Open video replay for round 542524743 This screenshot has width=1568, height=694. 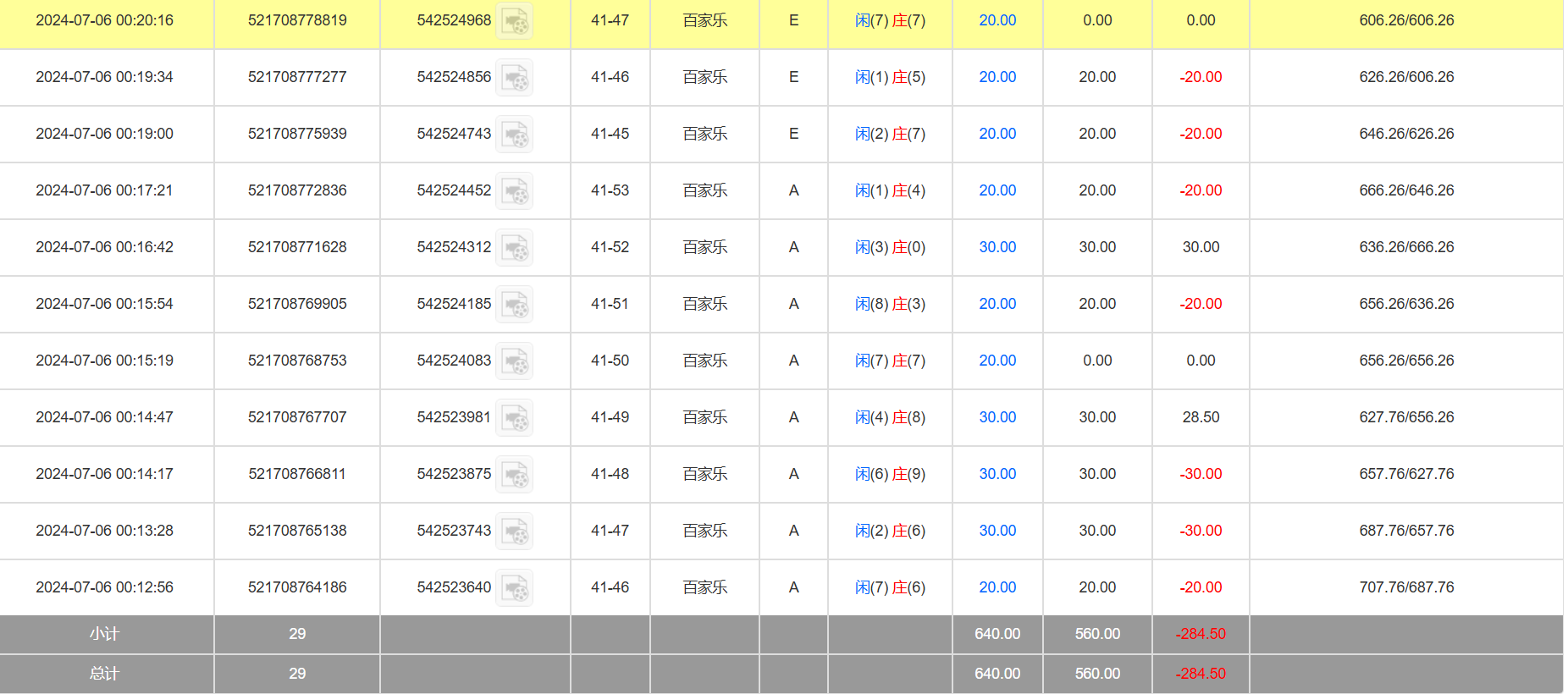[514, 135]
